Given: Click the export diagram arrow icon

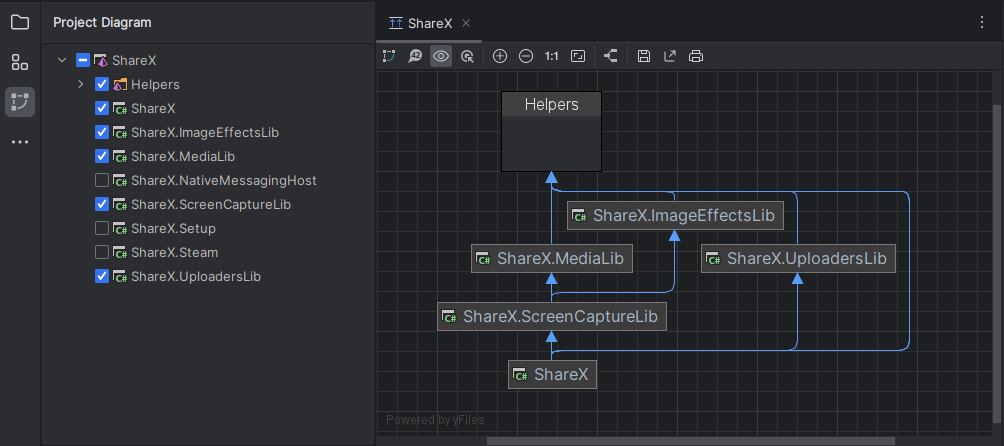Looking at the screenshot, I should tap(670, 56).
